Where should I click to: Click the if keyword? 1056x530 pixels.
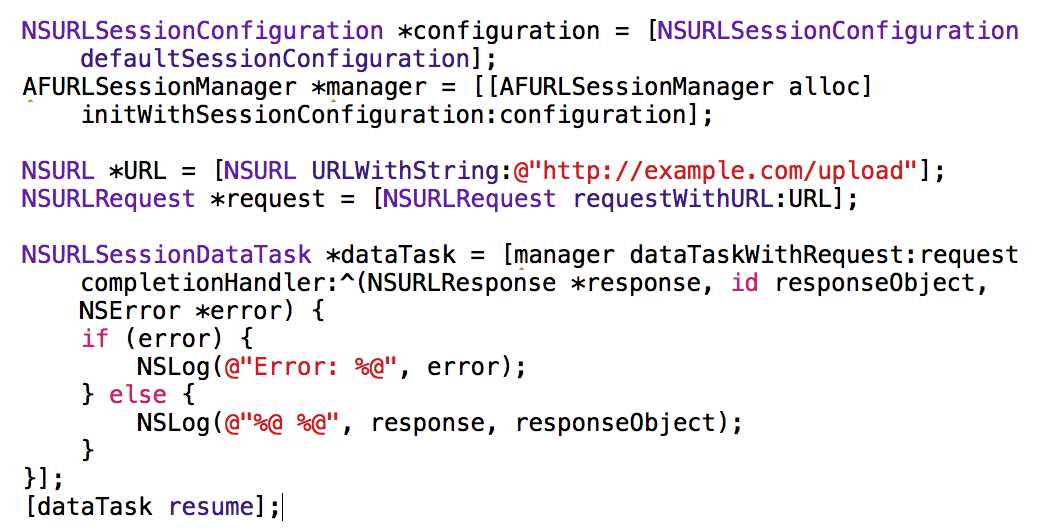pos(95,339)
